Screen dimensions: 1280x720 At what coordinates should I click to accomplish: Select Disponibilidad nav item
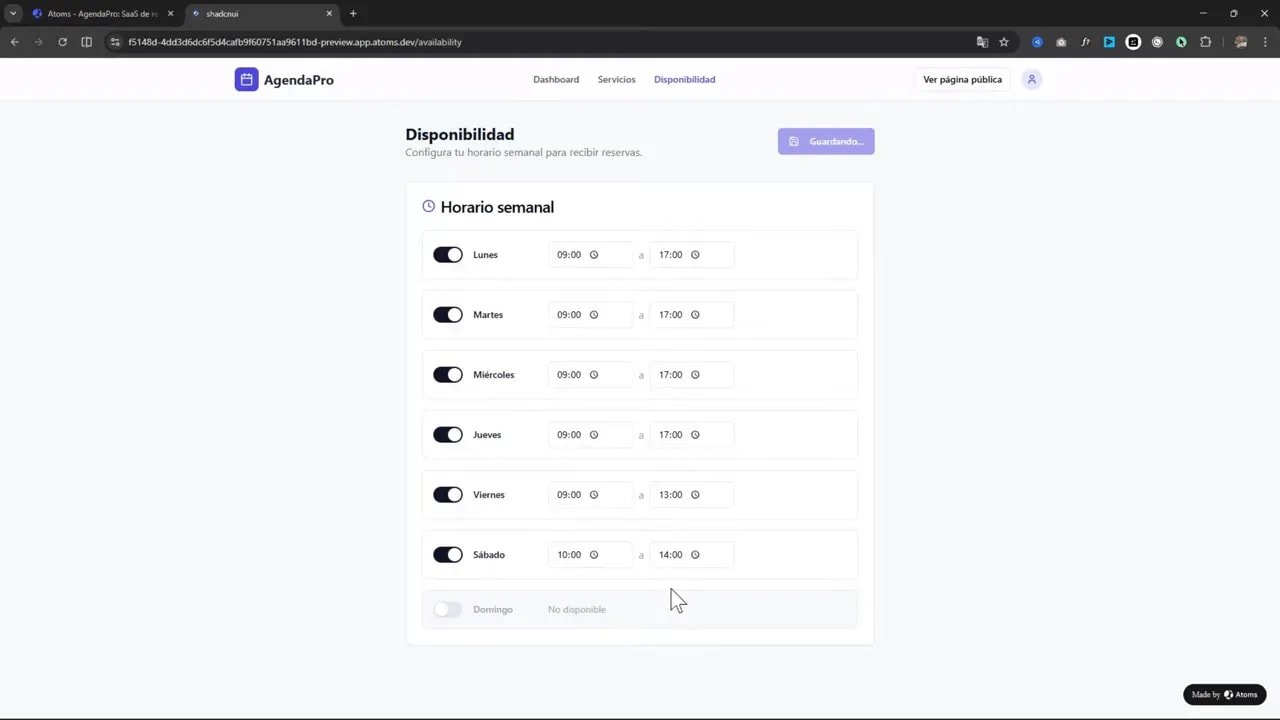684,79
